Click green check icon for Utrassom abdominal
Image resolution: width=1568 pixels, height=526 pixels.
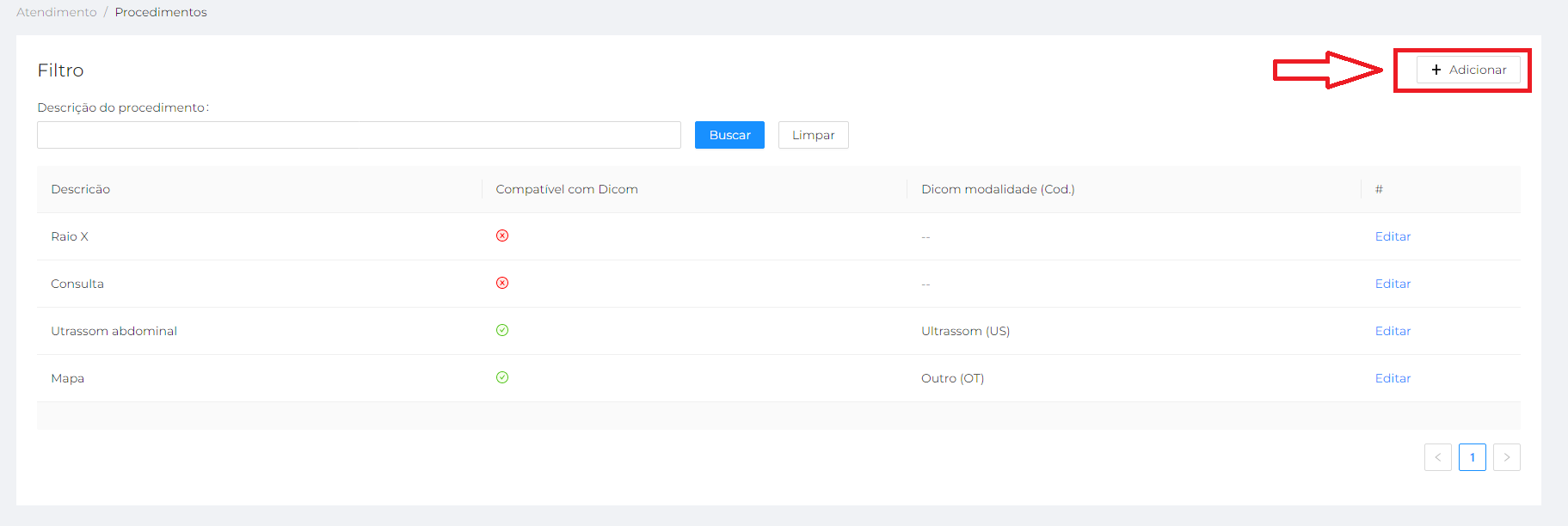(502, 330)
